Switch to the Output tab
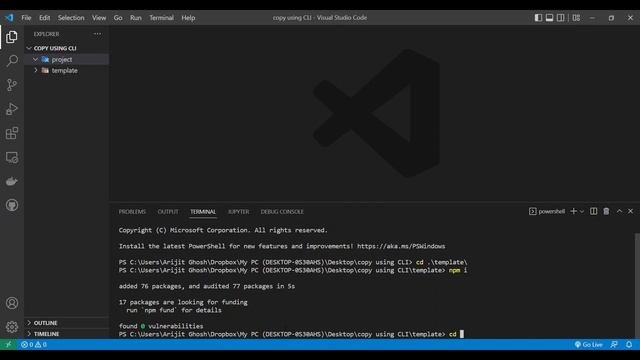This screenshot has height=360, width=640. tap(168, 211)
